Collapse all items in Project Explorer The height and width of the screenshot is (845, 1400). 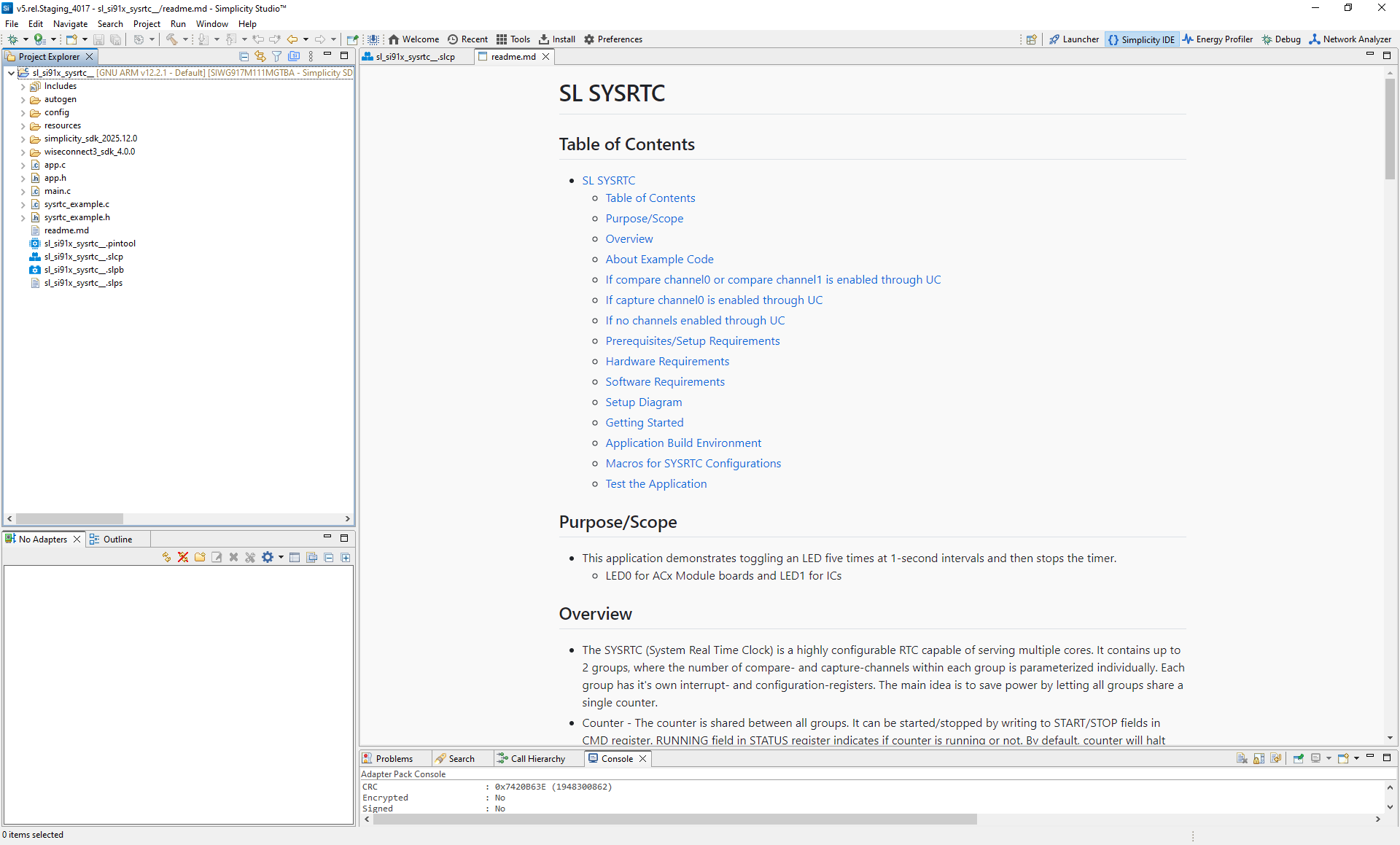click(x=244, y=55)
